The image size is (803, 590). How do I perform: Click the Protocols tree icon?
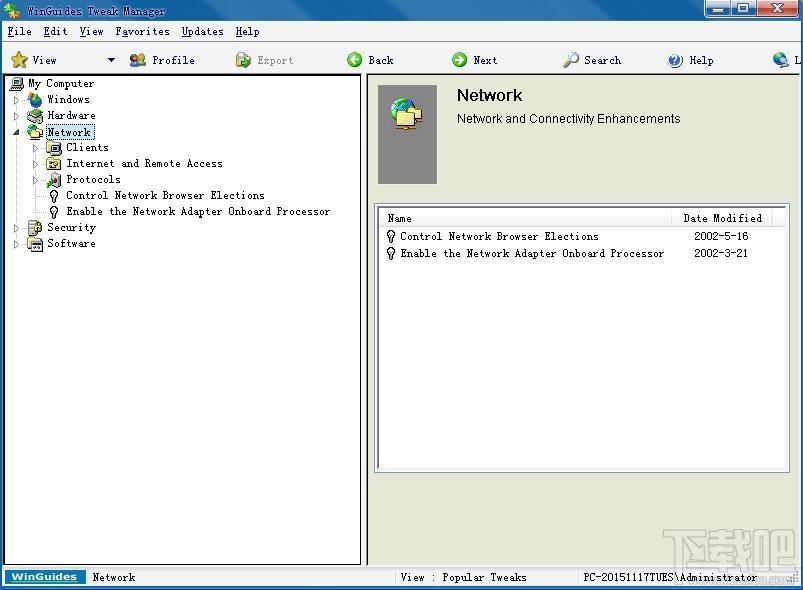pyautogui.click(x=54, y=180)
